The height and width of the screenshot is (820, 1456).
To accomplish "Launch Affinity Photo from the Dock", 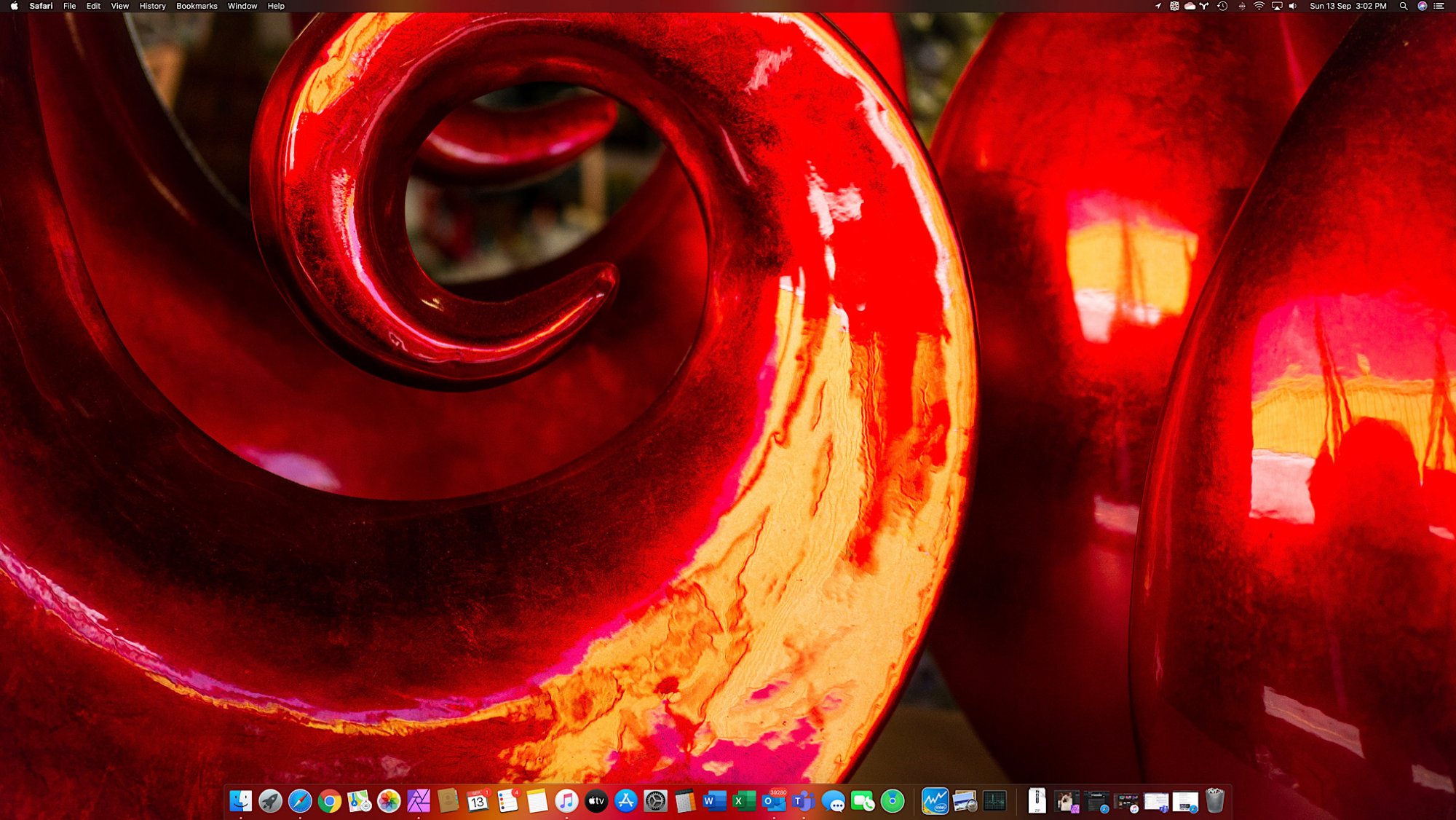I will 419,801.
